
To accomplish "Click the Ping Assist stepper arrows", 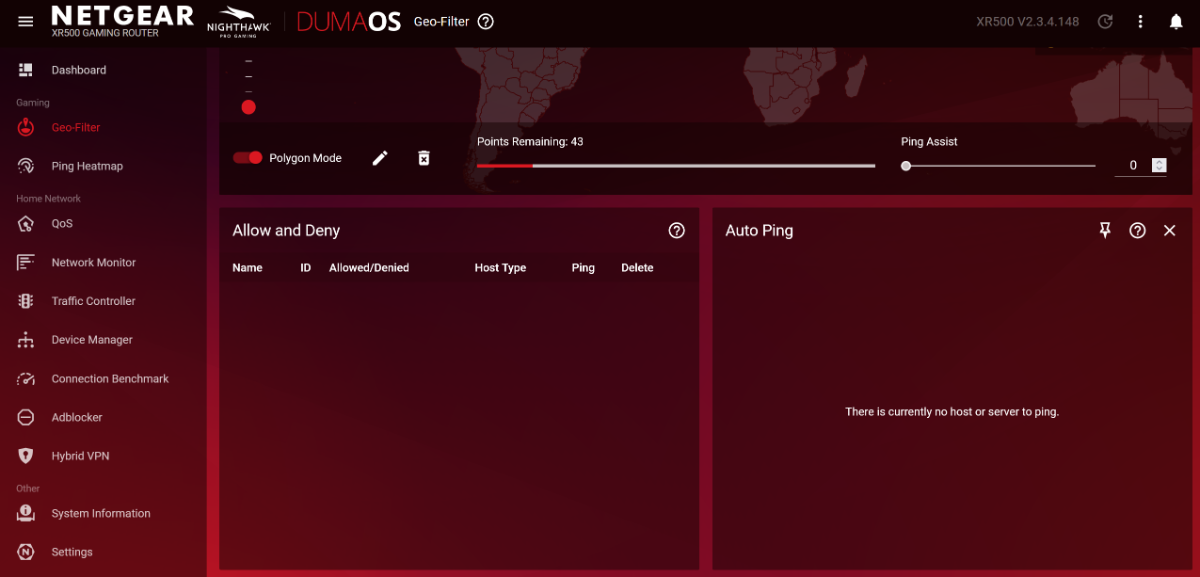I will click(1159, 166).
